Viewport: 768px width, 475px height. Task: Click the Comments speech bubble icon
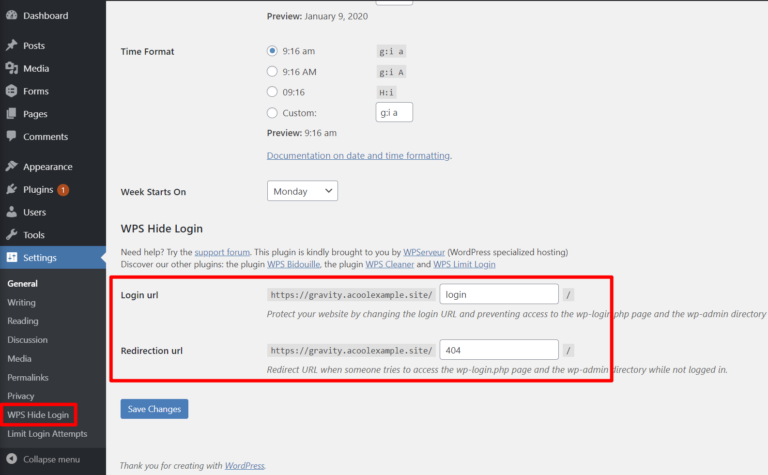point(12,137)
